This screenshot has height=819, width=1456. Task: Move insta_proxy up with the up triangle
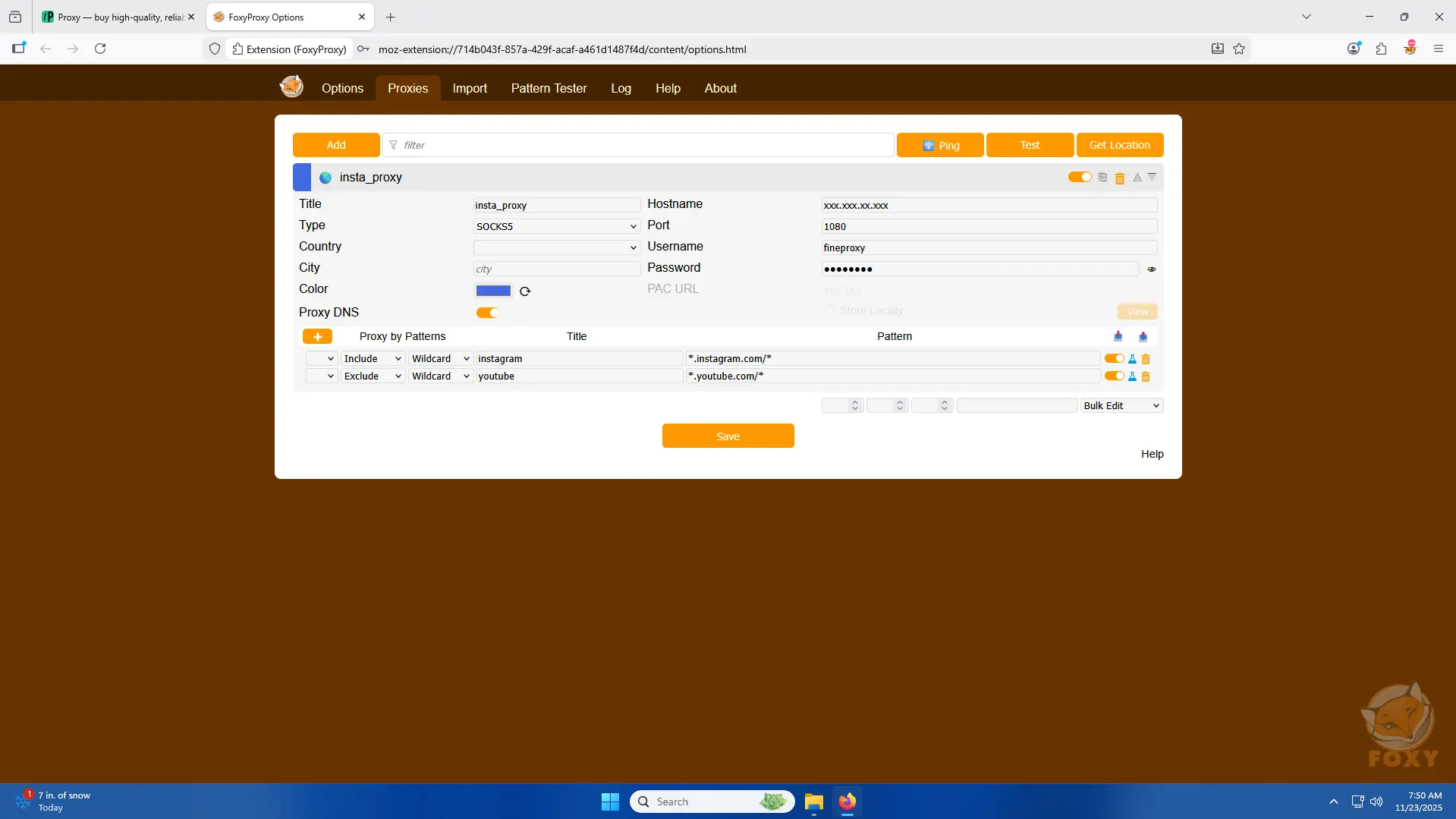click(x=1137, y=178)
